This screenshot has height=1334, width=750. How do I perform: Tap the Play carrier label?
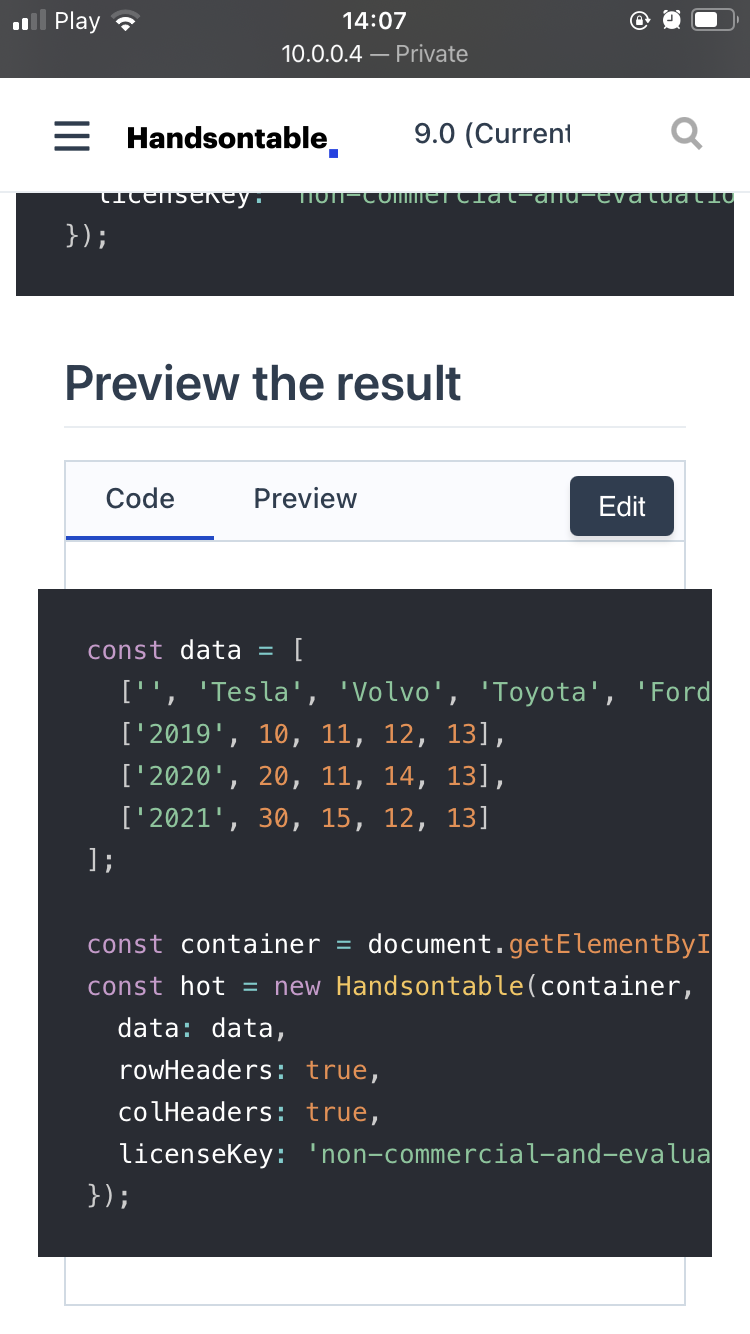(x=78, y=19)
